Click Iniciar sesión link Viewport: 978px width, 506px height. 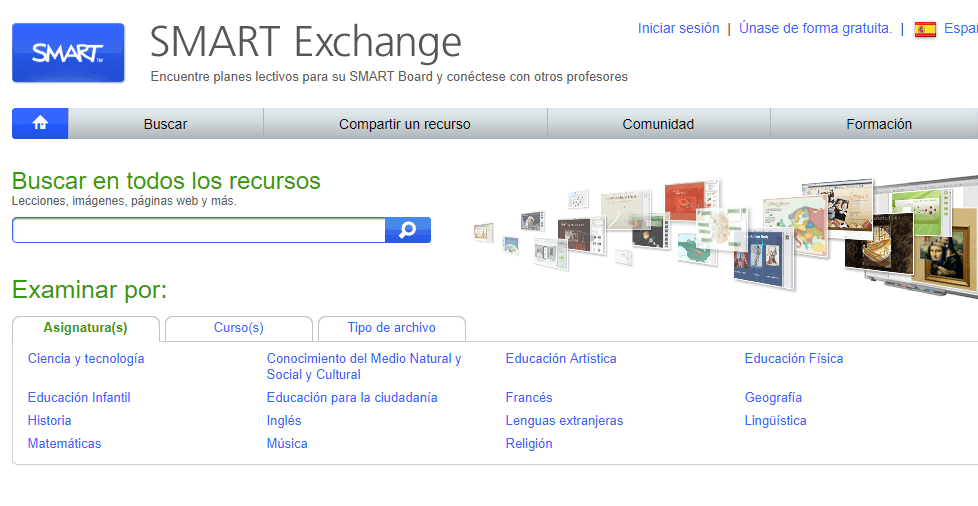[678, 28]
